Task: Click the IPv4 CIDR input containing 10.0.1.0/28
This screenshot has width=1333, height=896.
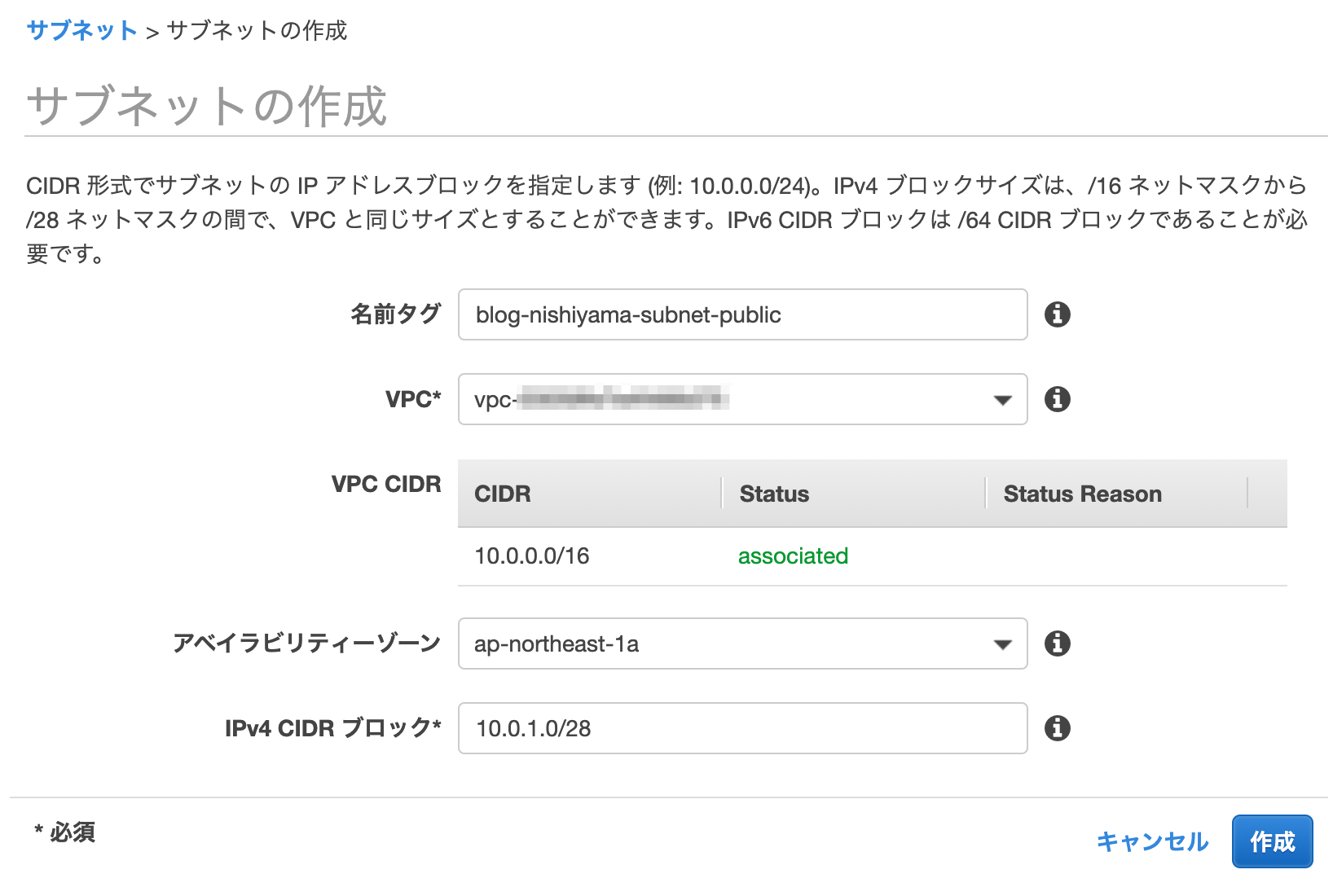Action: (x=741, y=729)
